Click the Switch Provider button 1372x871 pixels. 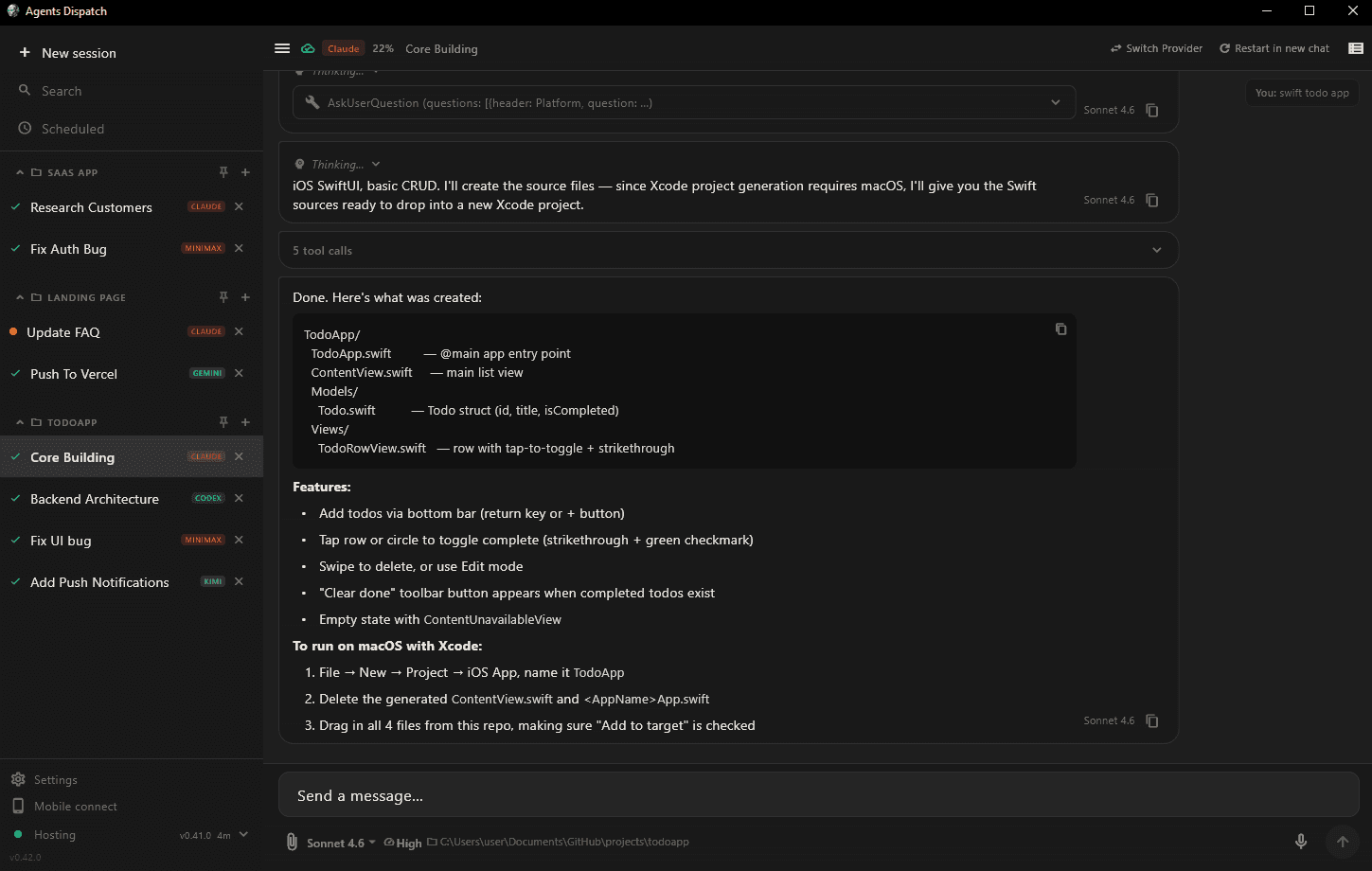pyautogui.click(x=1156, y=48)
